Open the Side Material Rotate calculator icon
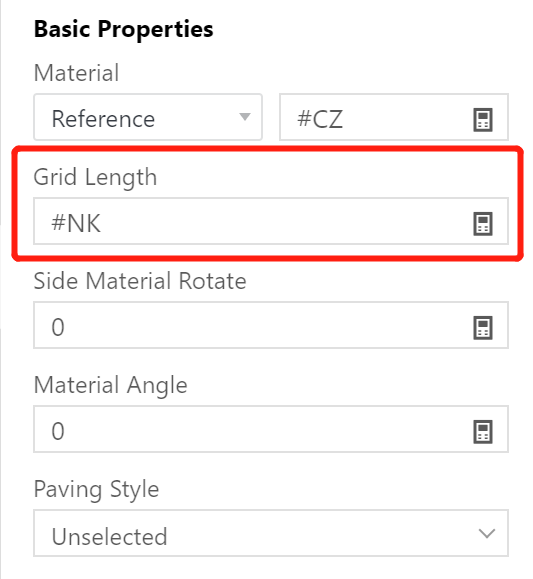The height and width of the screenshot is (579, 533). [482, 328]
